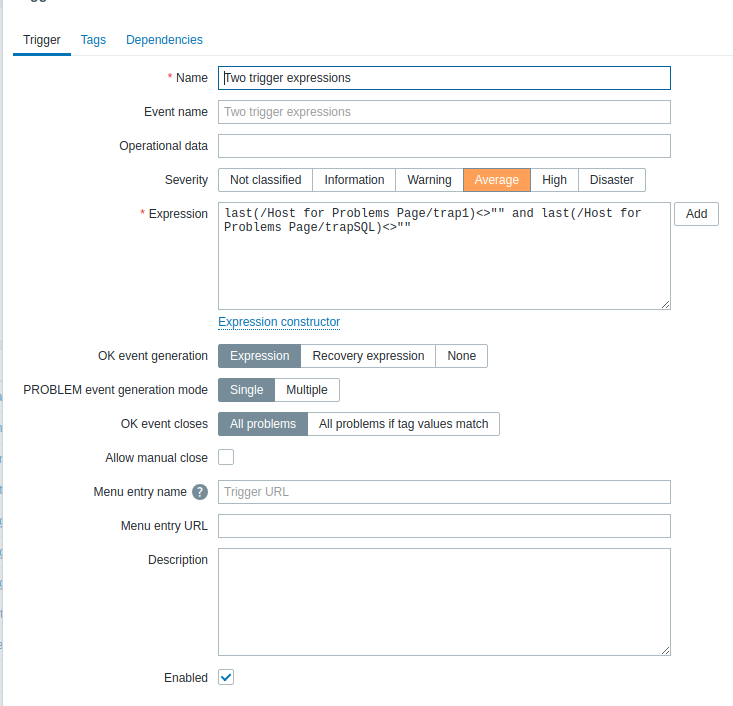Image resolution: width=733 pixels, height=706 pixels.
Task: Select Warning severity
Action: 429,180
